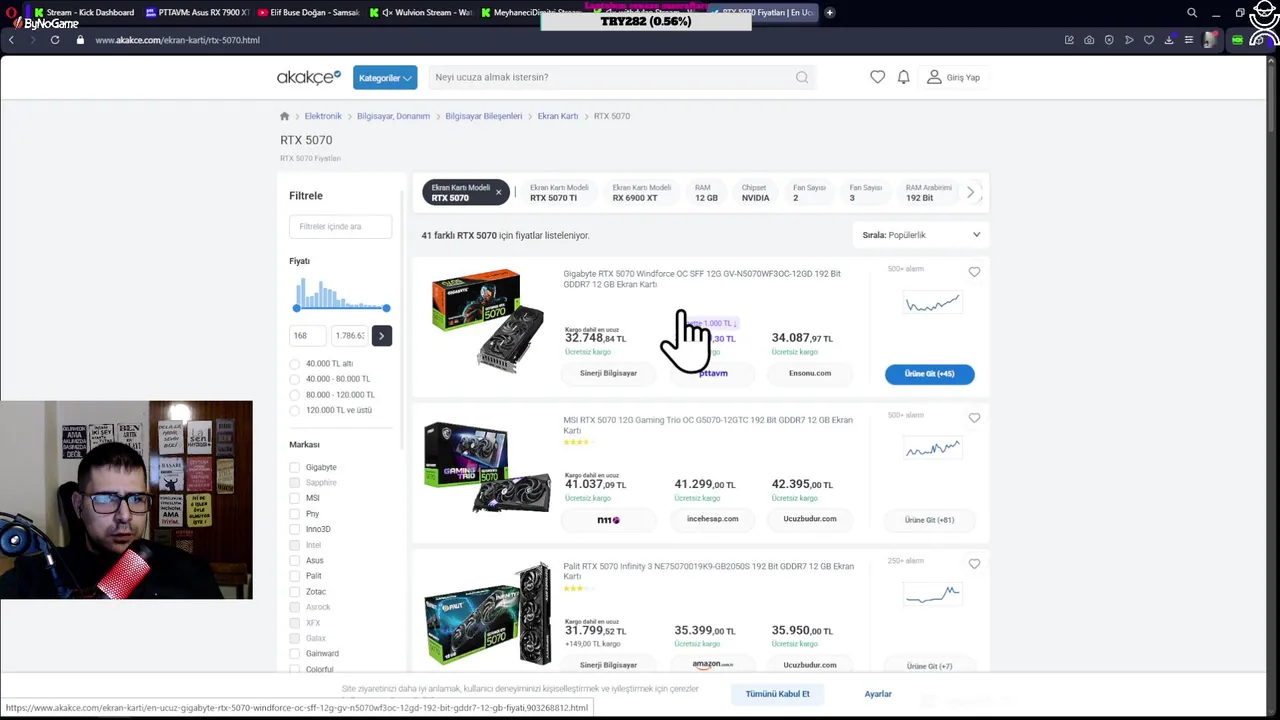Favorite the Gigabyte RTX 5070 Windforce card
Screen dimensions: 1280x720
tap(974, 272)
